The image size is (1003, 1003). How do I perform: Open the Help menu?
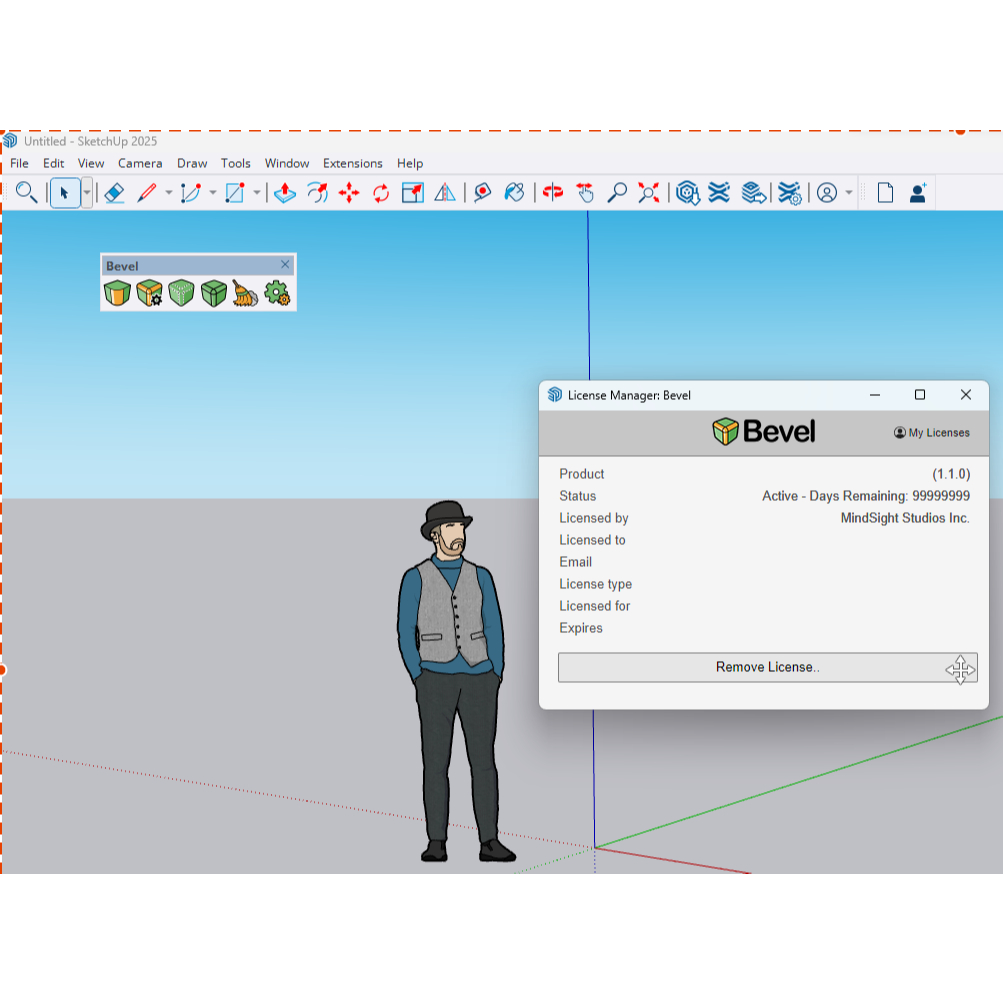click(x=410, y=163)
